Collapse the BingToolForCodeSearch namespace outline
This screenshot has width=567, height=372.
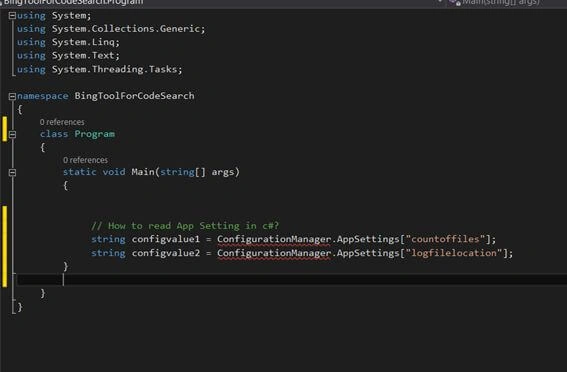tap(12, 96)
